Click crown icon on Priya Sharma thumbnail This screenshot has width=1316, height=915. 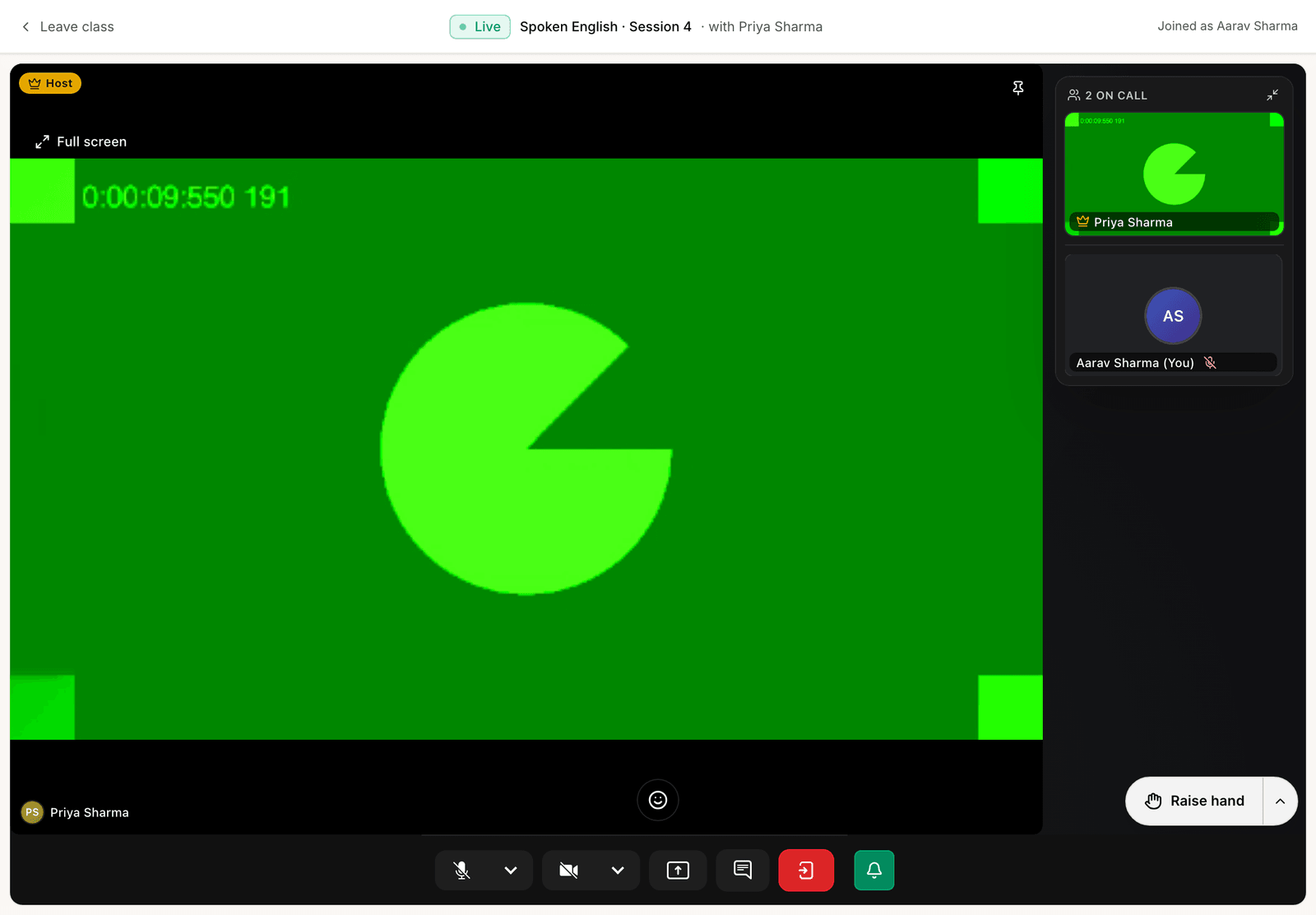pyautogui.click(x=1082, y=221)
